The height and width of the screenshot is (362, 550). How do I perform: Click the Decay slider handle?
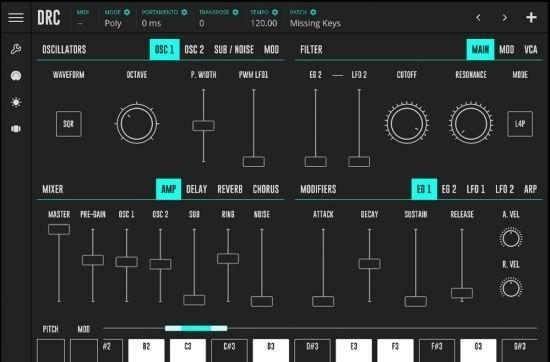(369, 263)
